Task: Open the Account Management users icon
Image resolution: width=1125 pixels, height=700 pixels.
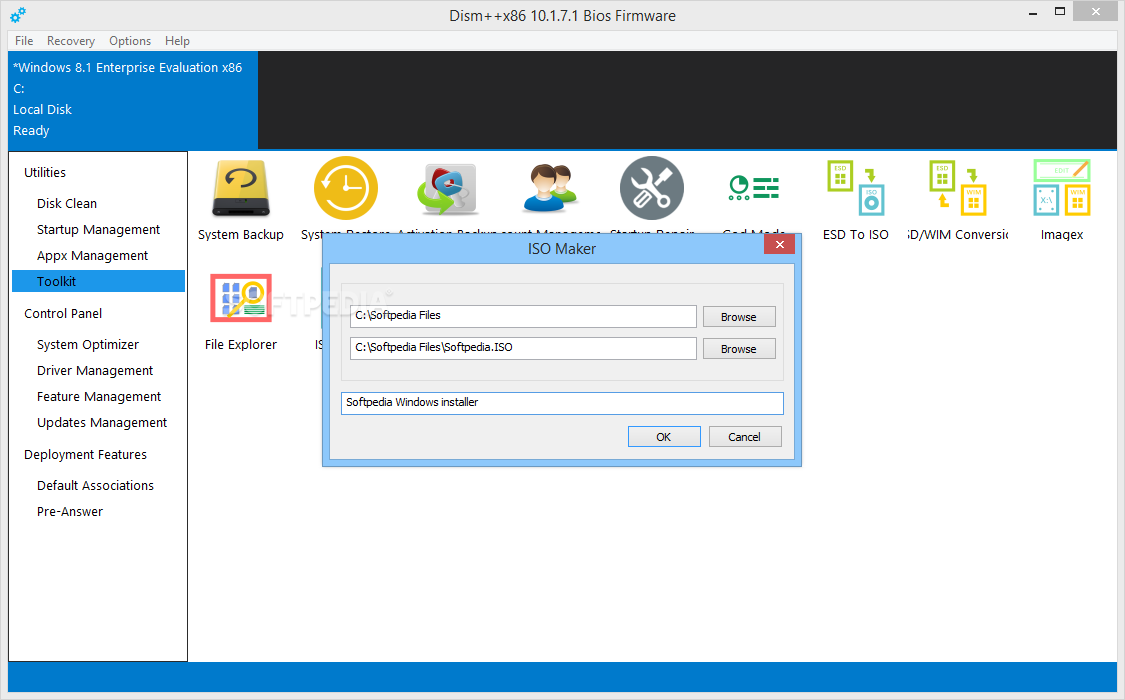Action: (x=550, y=189)
